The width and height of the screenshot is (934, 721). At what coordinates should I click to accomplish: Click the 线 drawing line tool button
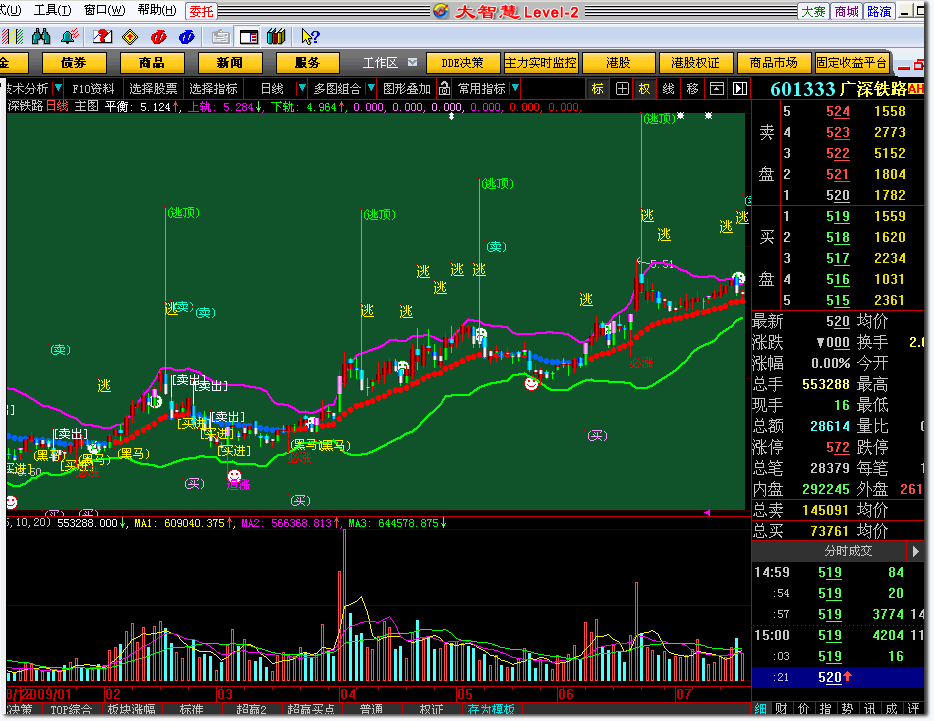[x=669, y=89]
